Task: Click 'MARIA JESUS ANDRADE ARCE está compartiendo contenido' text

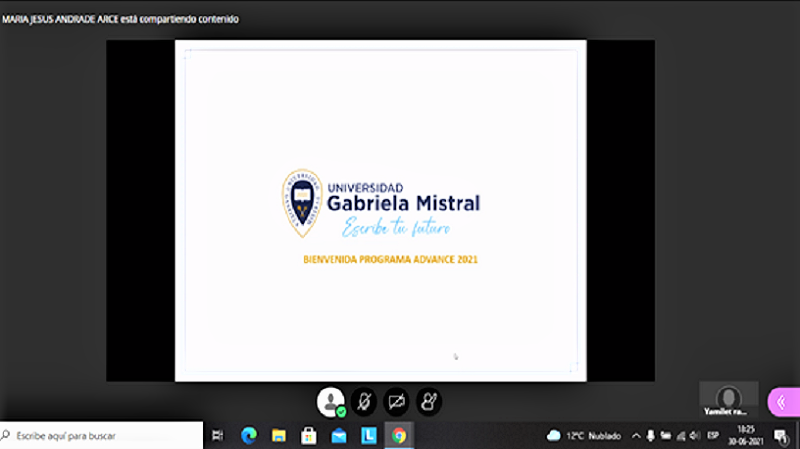Action: [120, 19]
